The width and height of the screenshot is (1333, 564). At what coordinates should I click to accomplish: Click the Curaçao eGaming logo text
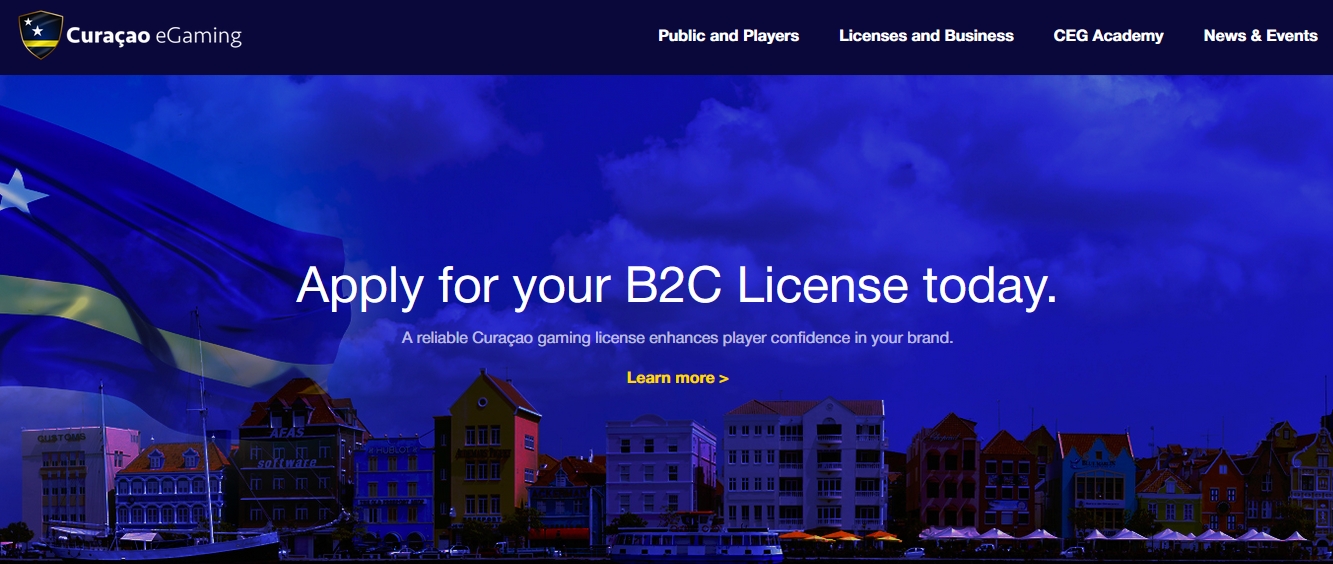click(x=154, y=36)
